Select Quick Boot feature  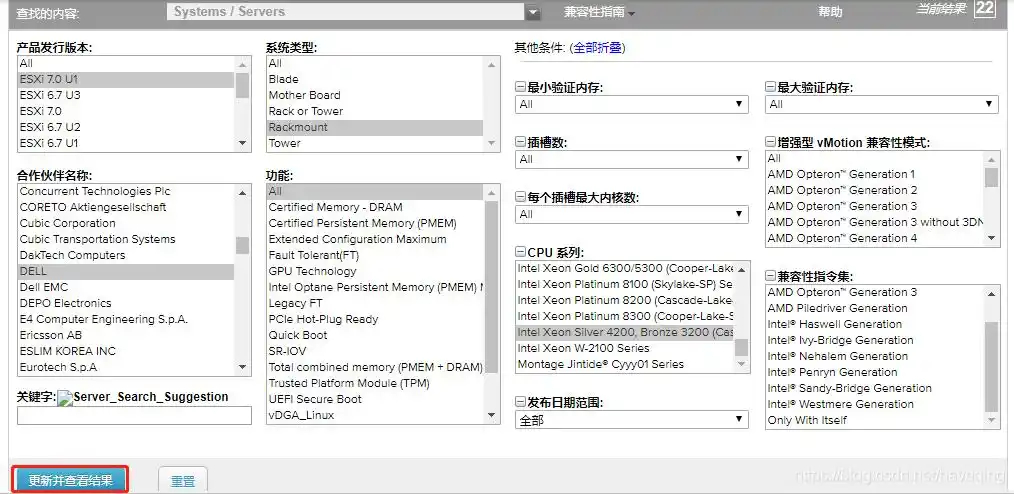[x=374, y=336]
